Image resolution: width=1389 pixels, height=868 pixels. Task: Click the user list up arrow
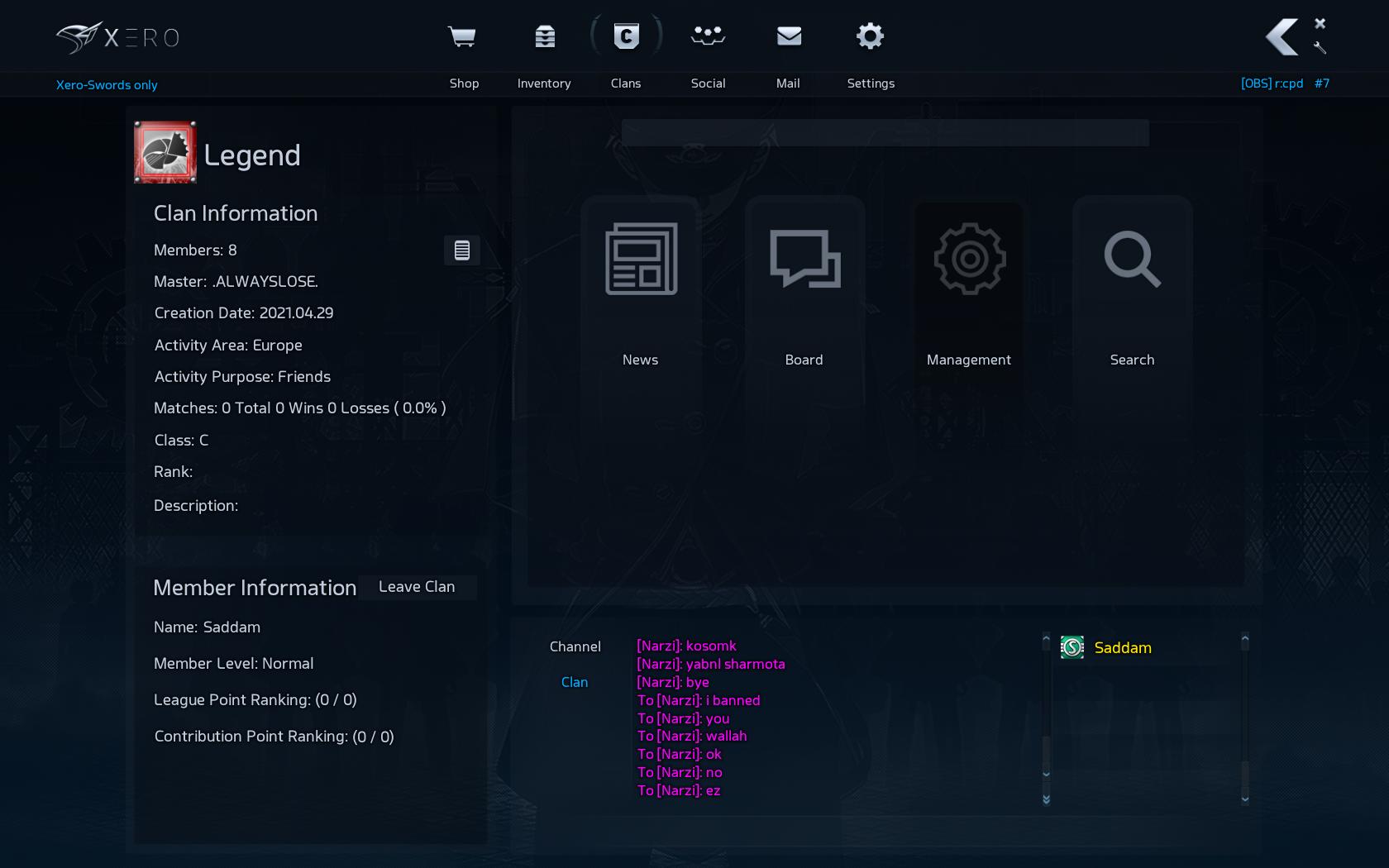click(x=1245, y=638)
